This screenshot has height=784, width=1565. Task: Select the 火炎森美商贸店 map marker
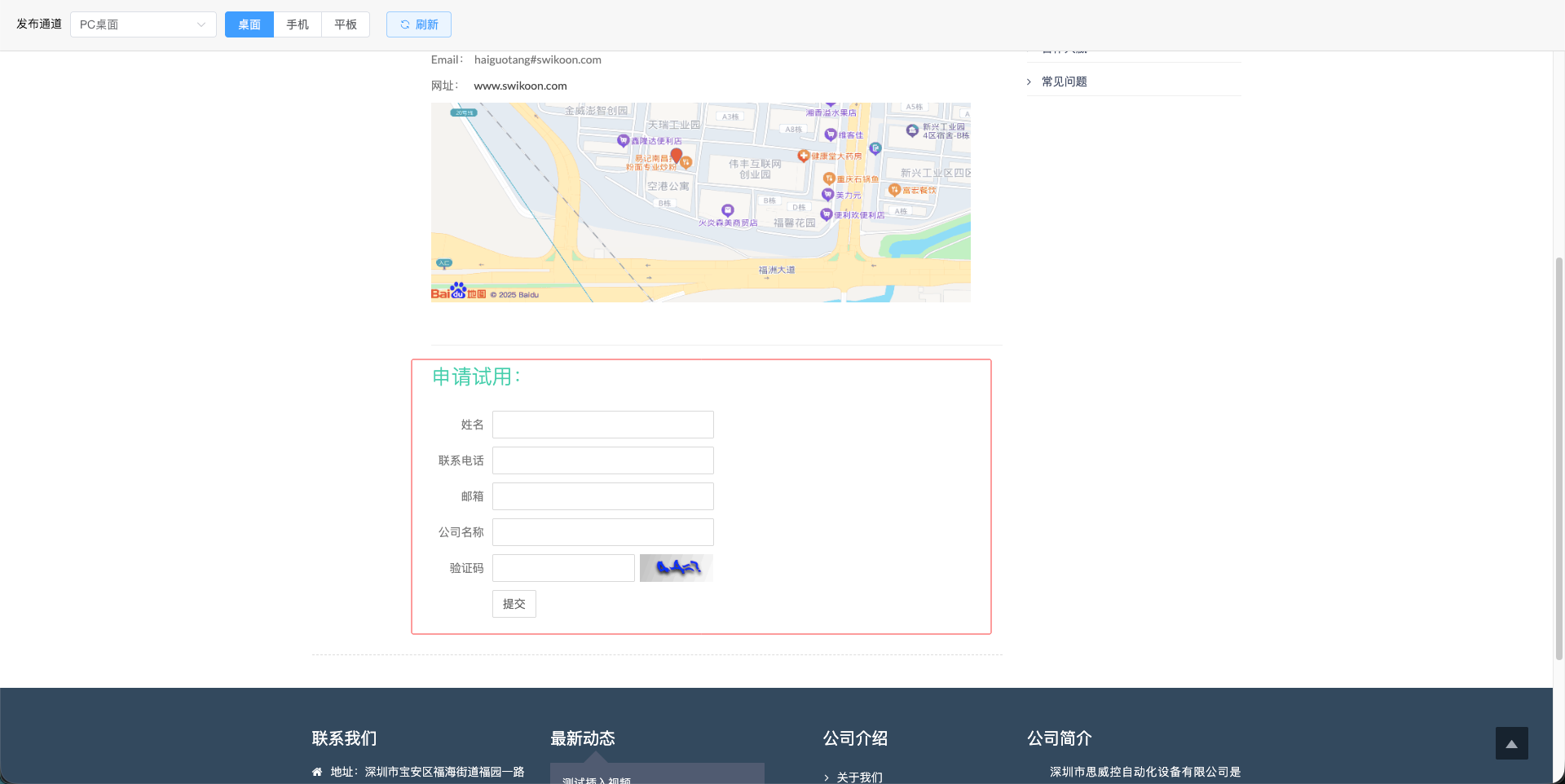pyautogui.click(x=728, y=210)
